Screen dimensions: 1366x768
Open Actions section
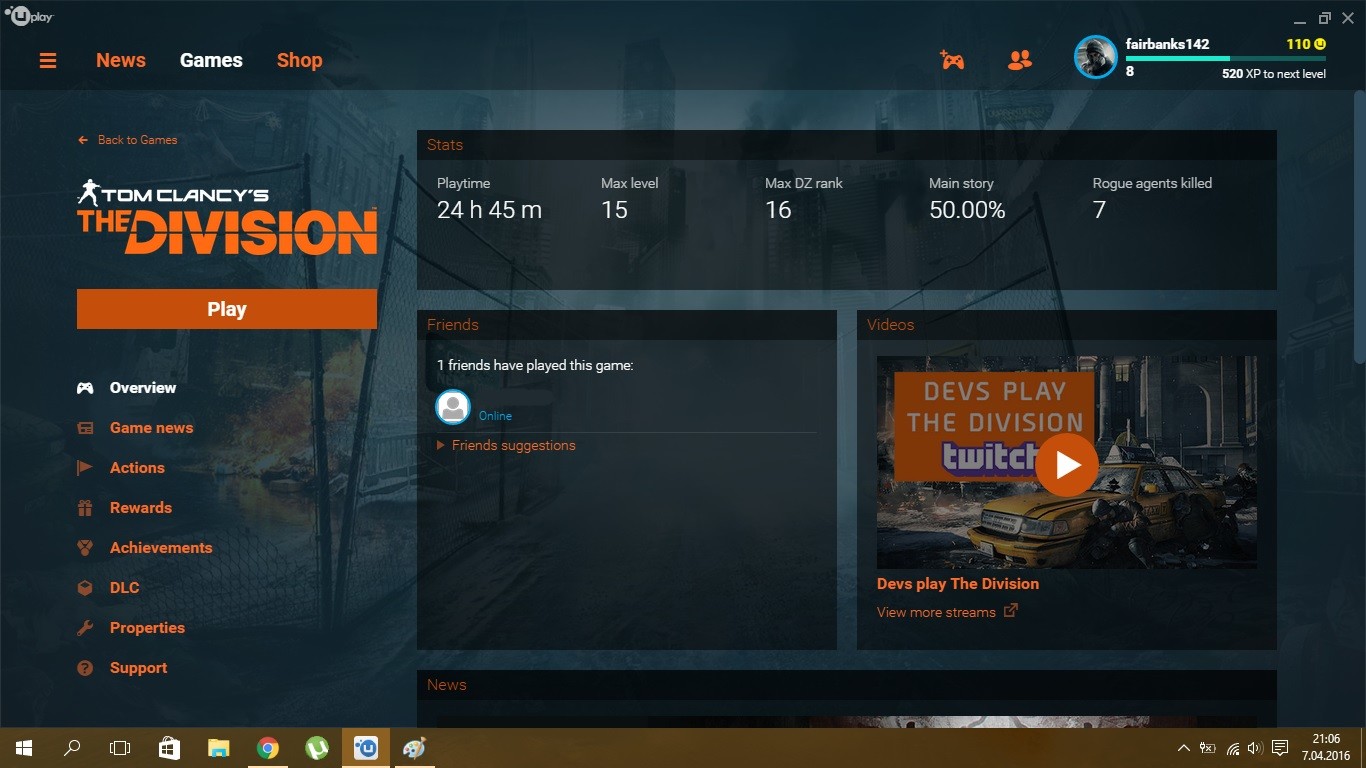coord(137,468)
